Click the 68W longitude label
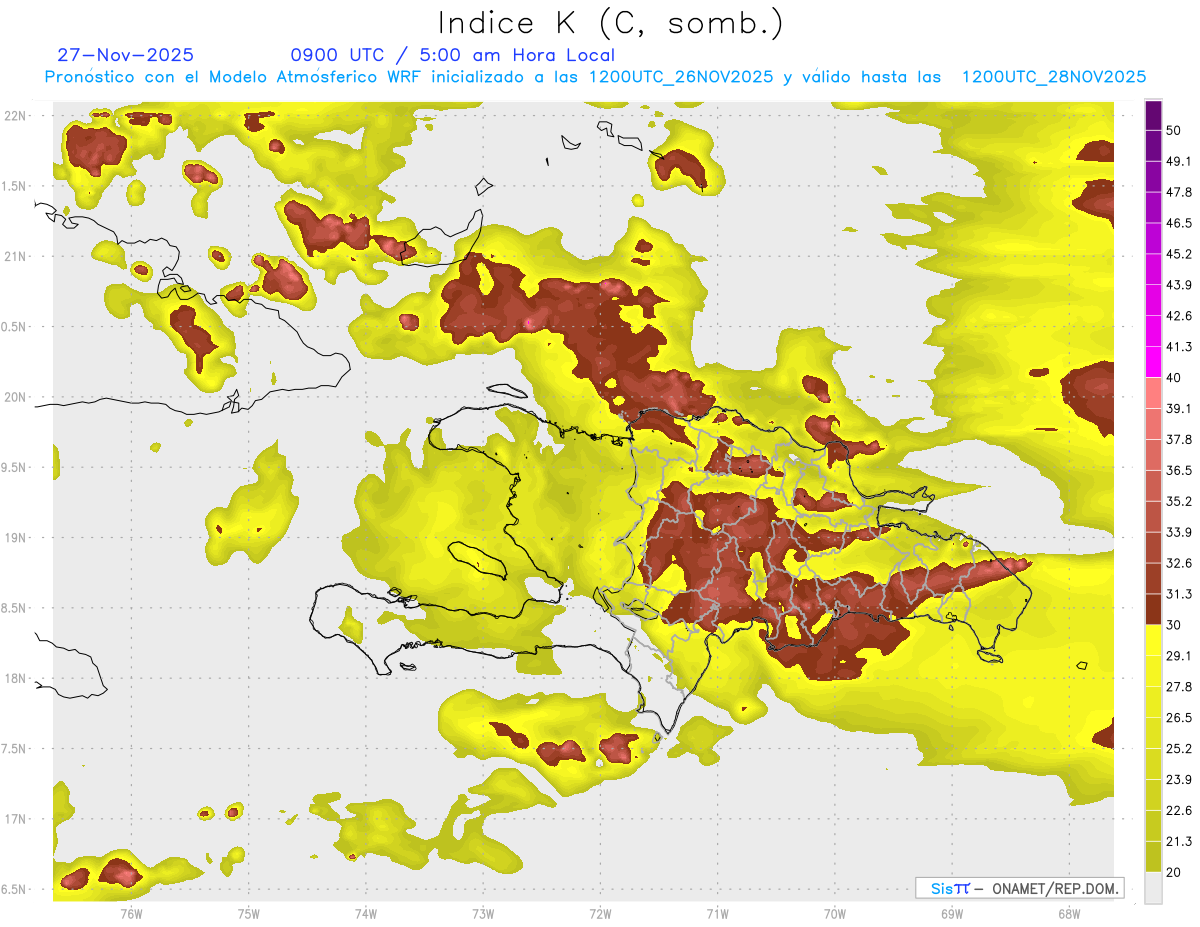Viewport: 1200px width, 927px height. (1069, 913)
